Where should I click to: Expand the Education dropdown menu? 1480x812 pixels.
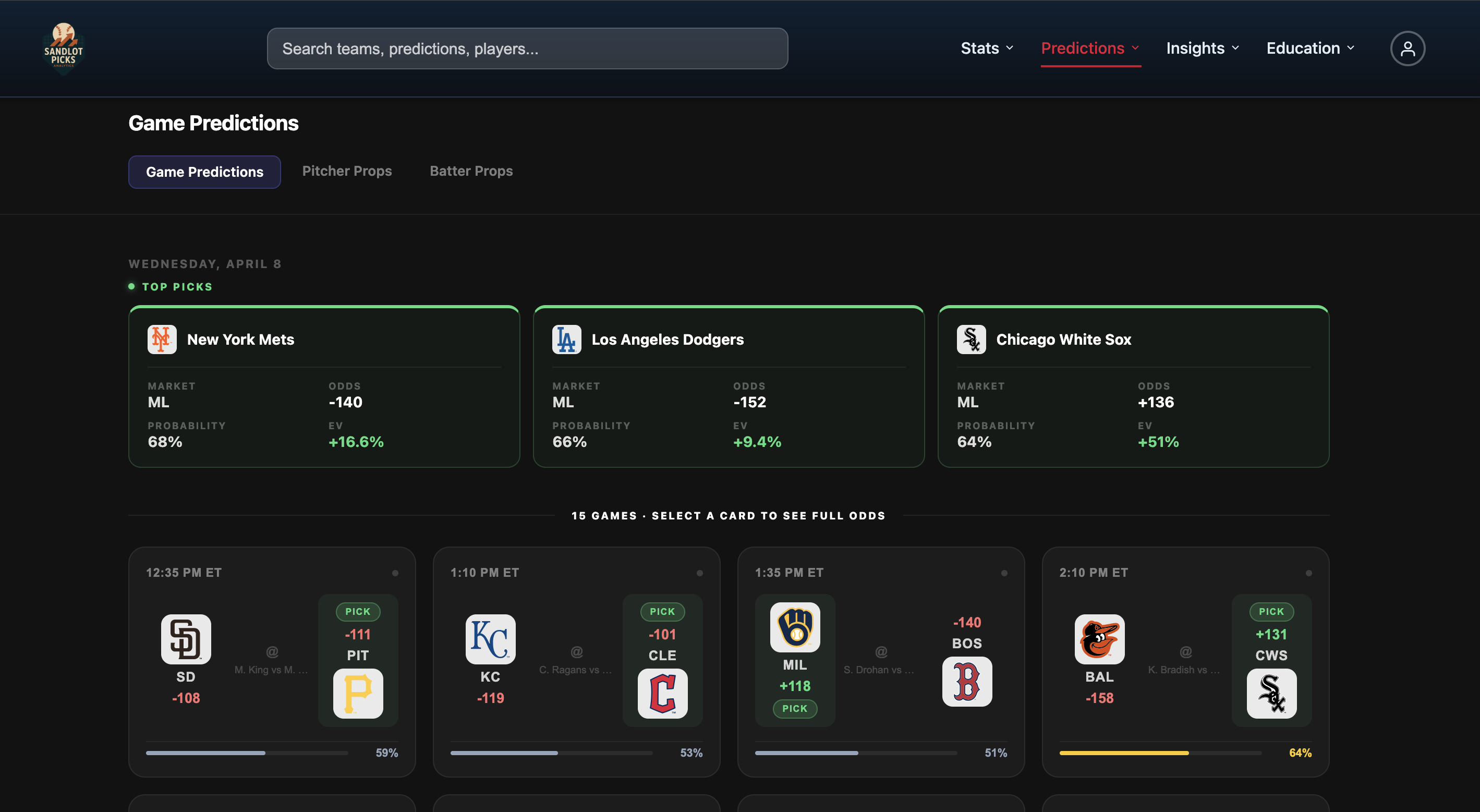[1310, 49]
